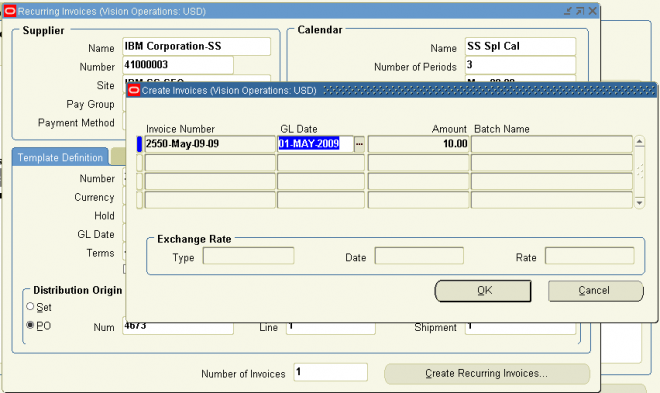
Task: Click scroll down arrow in invoice list
Action: 639,203
